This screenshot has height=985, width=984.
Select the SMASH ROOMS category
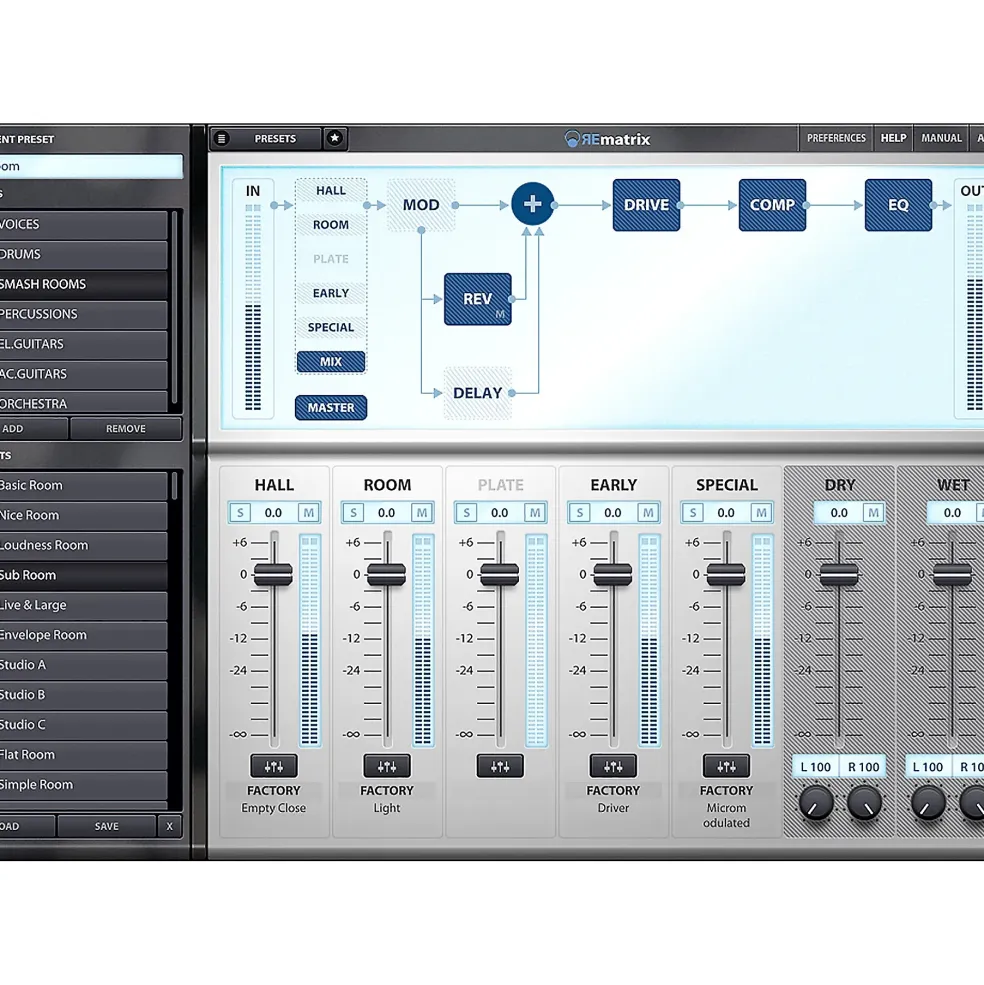pyautogui.click(x=83, y=284)
